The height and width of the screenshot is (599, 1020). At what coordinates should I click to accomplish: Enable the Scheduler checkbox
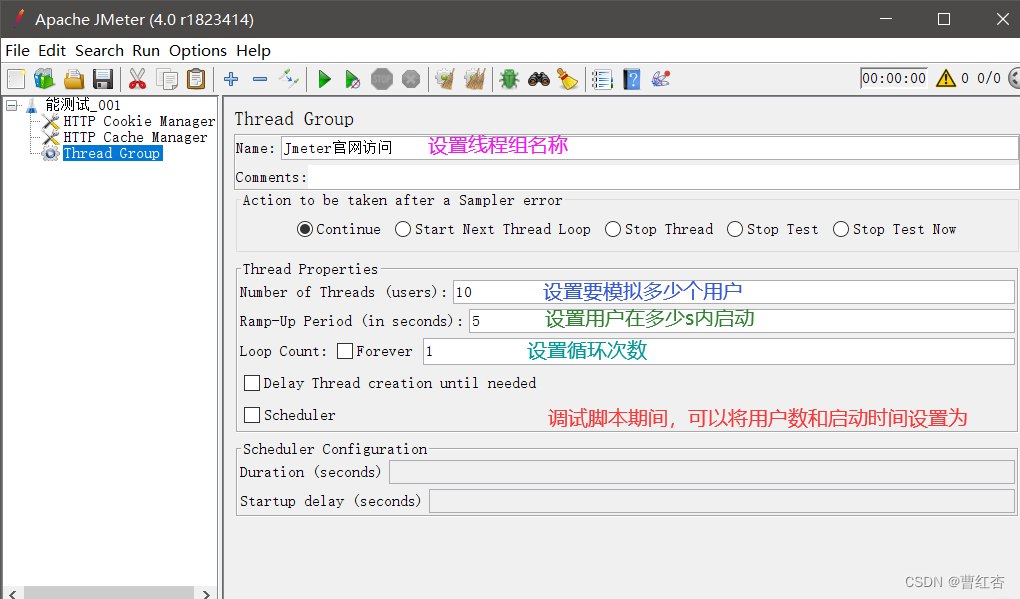click(252, 414)
